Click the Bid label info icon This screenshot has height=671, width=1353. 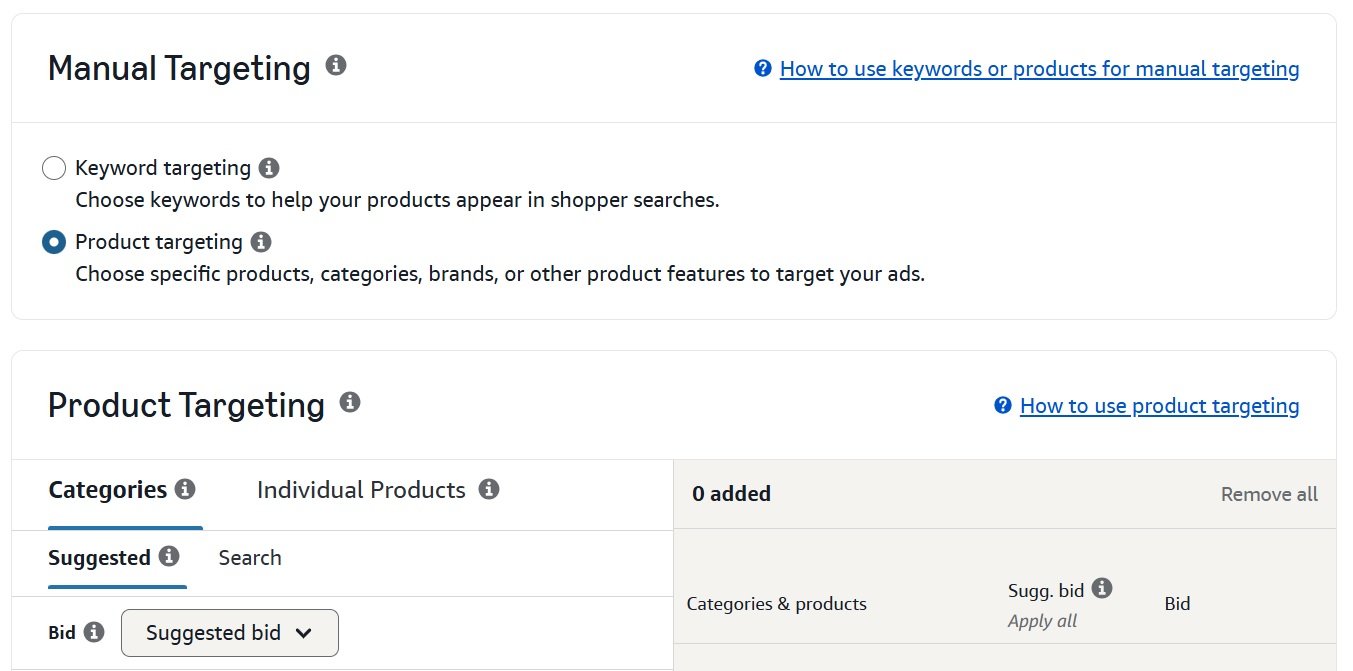tap(93, 632)
